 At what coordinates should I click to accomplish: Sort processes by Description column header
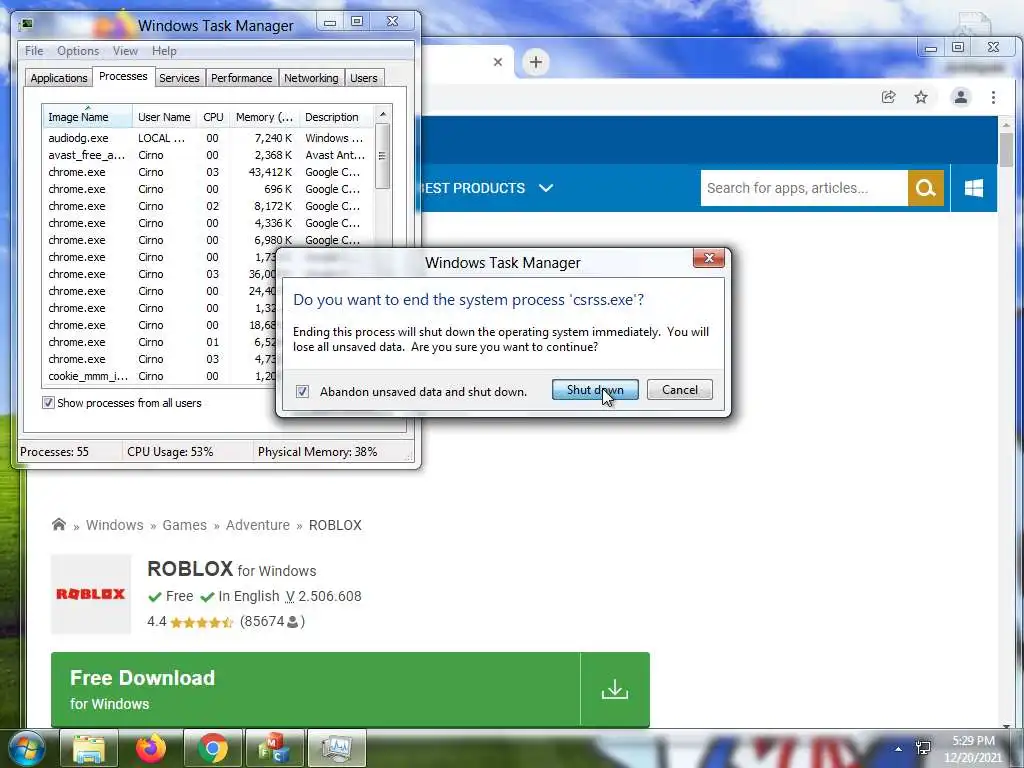(x=336, y=117)
